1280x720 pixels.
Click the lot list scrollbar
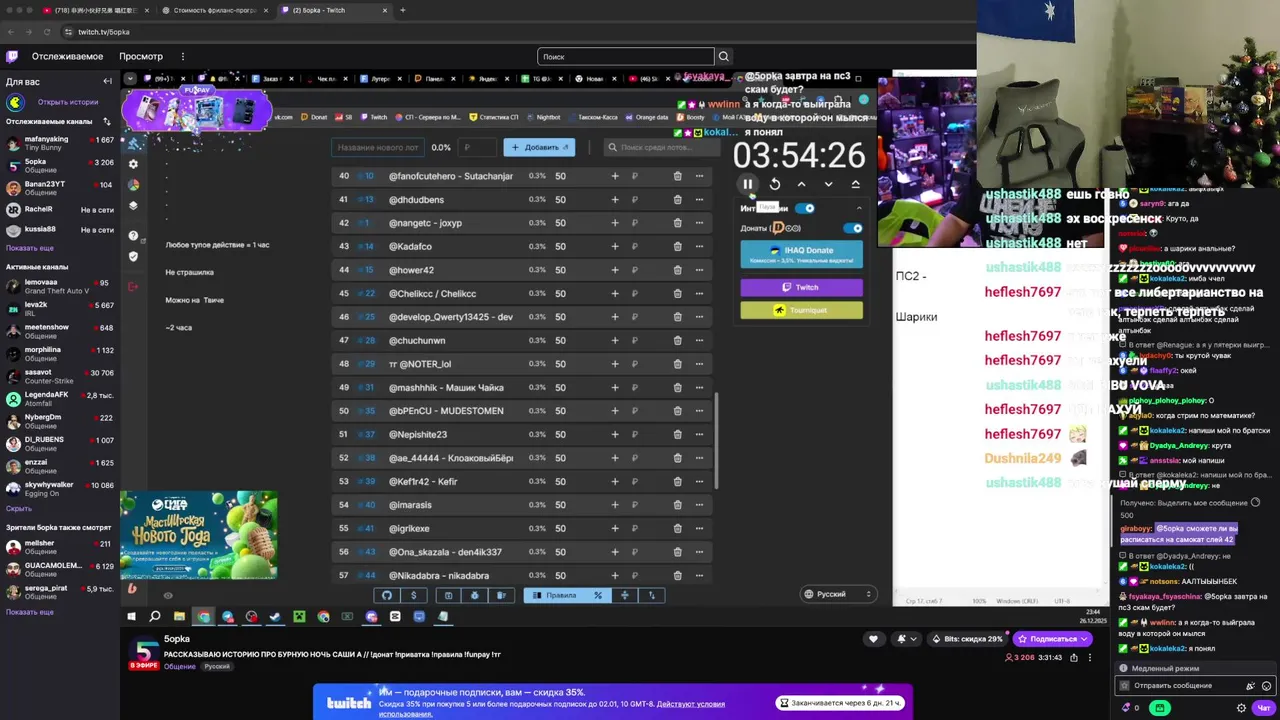[x=715, y=440]
